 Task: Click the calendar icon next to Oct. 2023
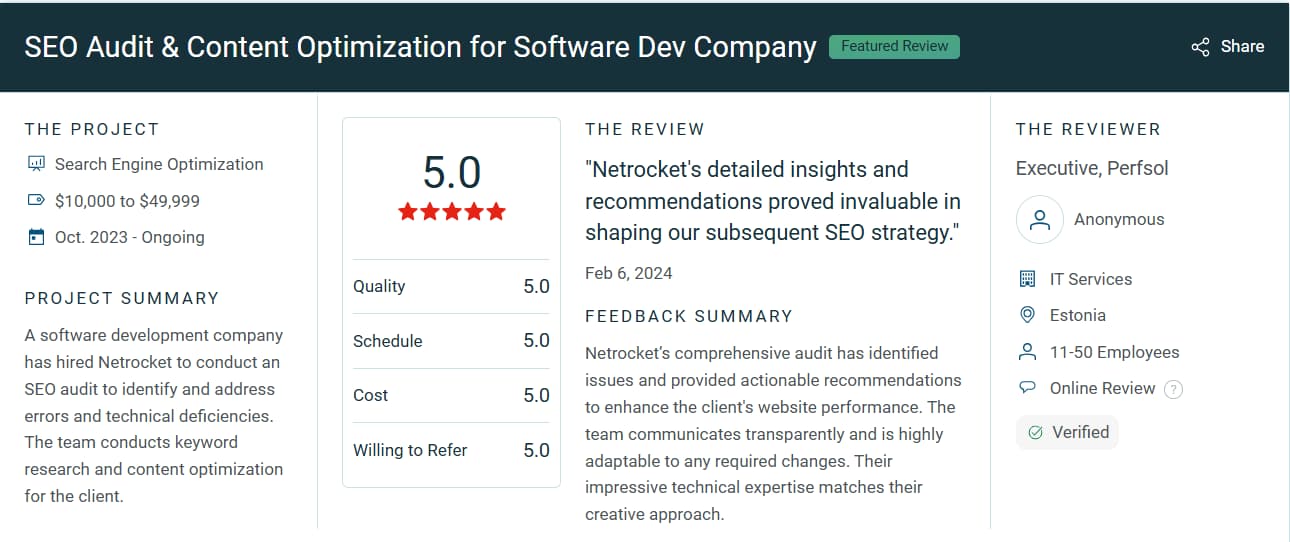click(37, 238)
